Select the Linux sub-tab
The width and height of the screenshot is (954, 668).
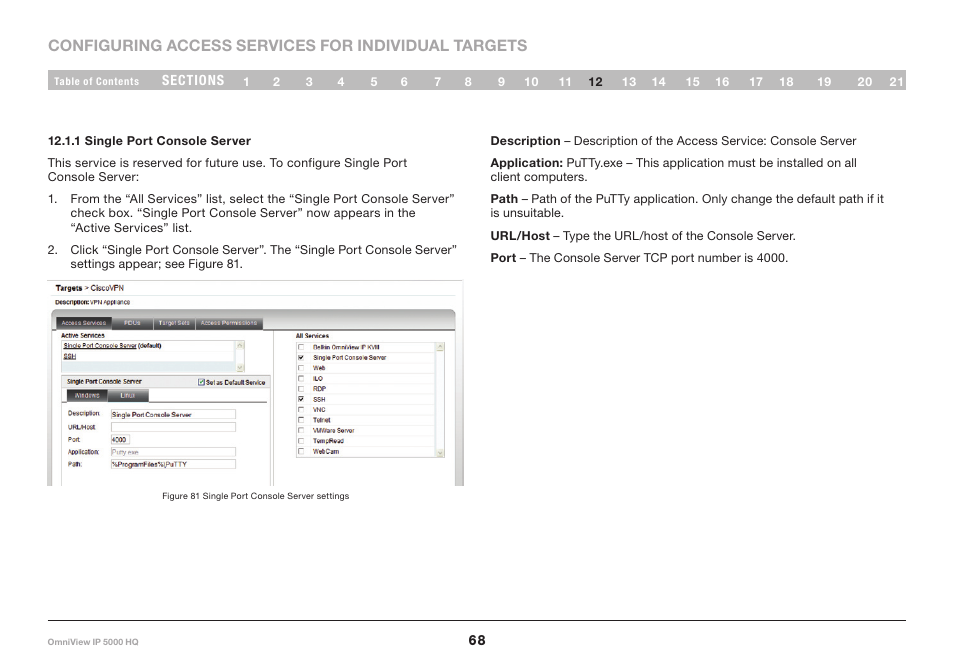128,395
